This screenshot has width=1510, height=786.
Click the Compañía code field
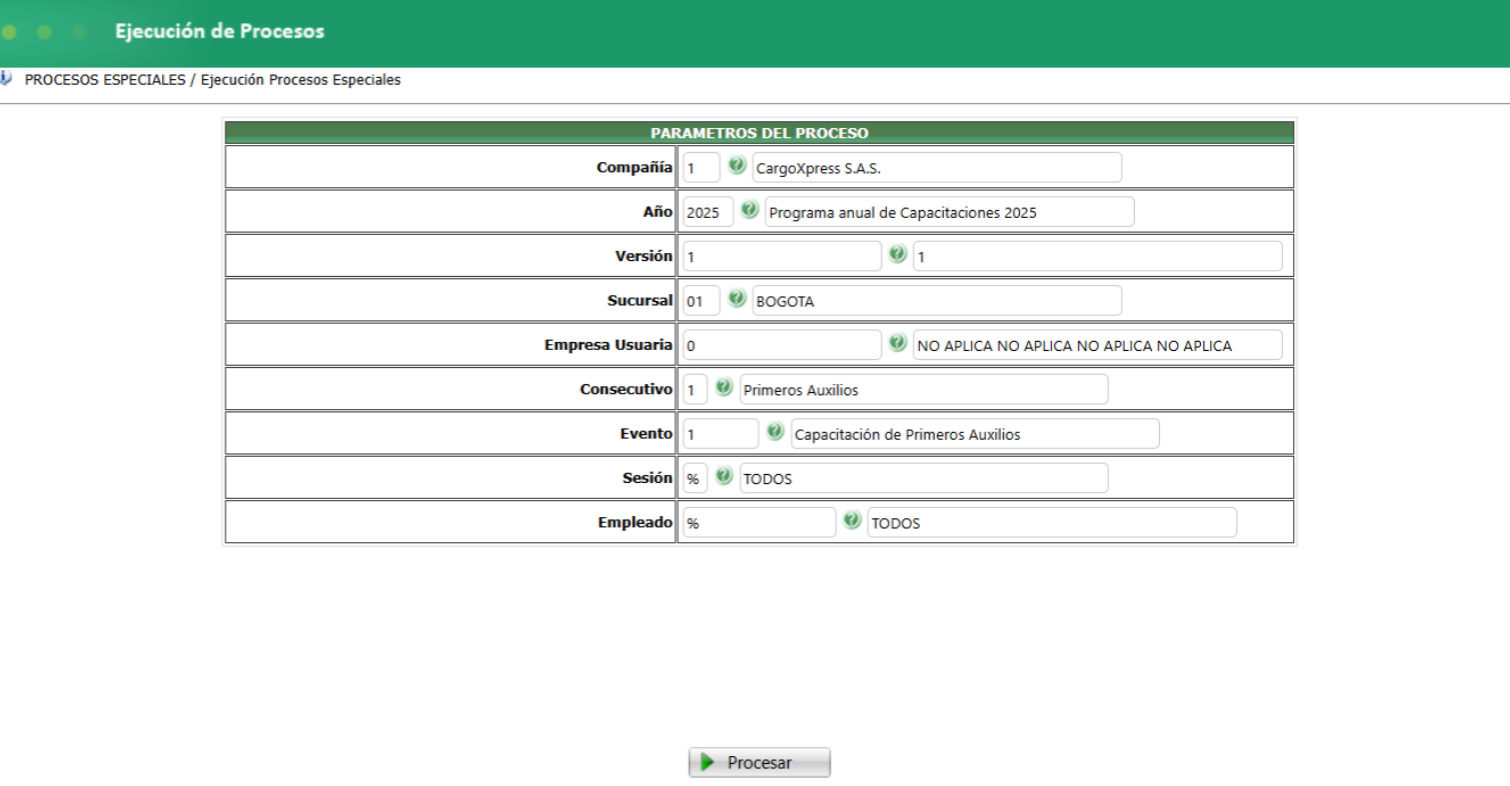(701, 168)
